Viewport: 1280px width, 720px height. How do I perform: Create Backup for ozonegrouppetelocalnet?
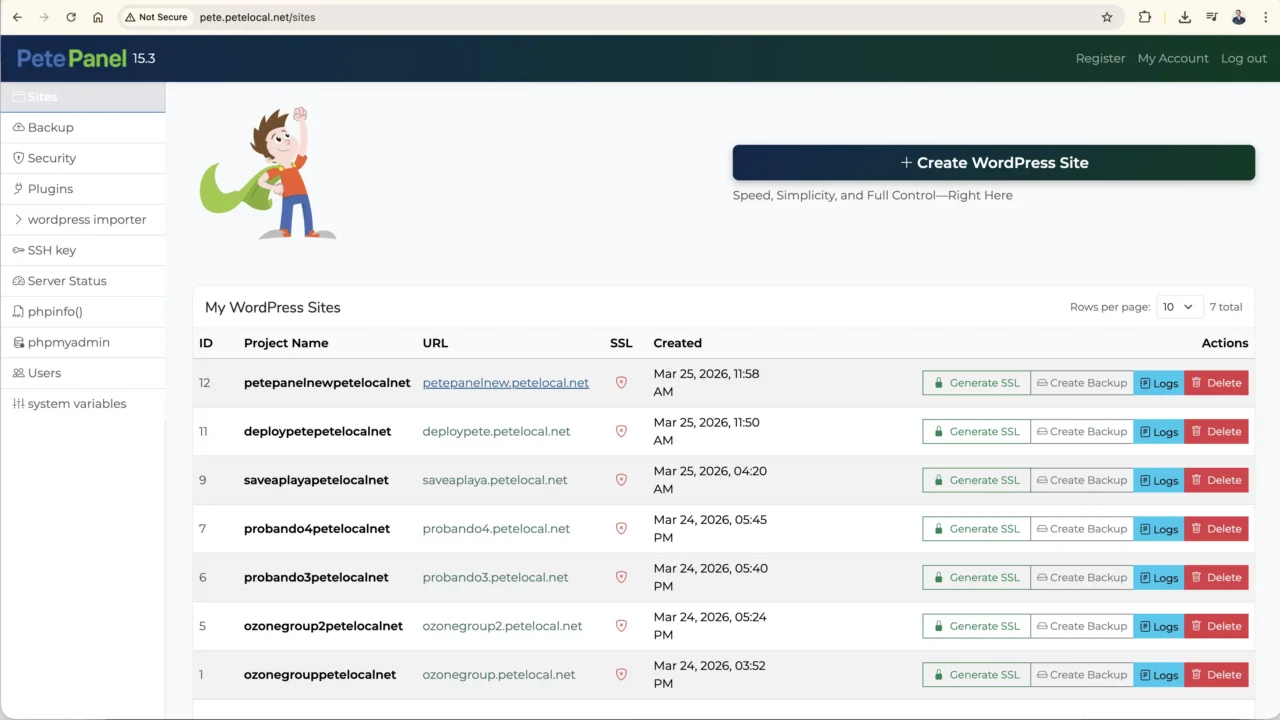click(x=1082, y=674)
